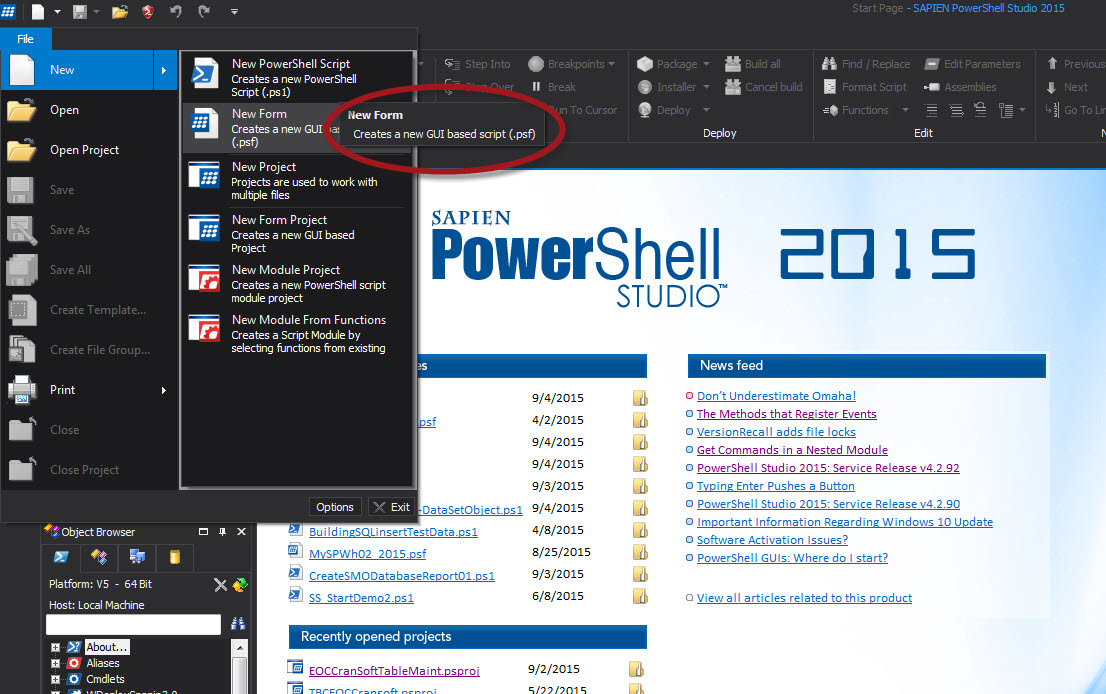Click the Object Browser tree scroll-up arrow

pyautogui.click(x=240, y=647)
